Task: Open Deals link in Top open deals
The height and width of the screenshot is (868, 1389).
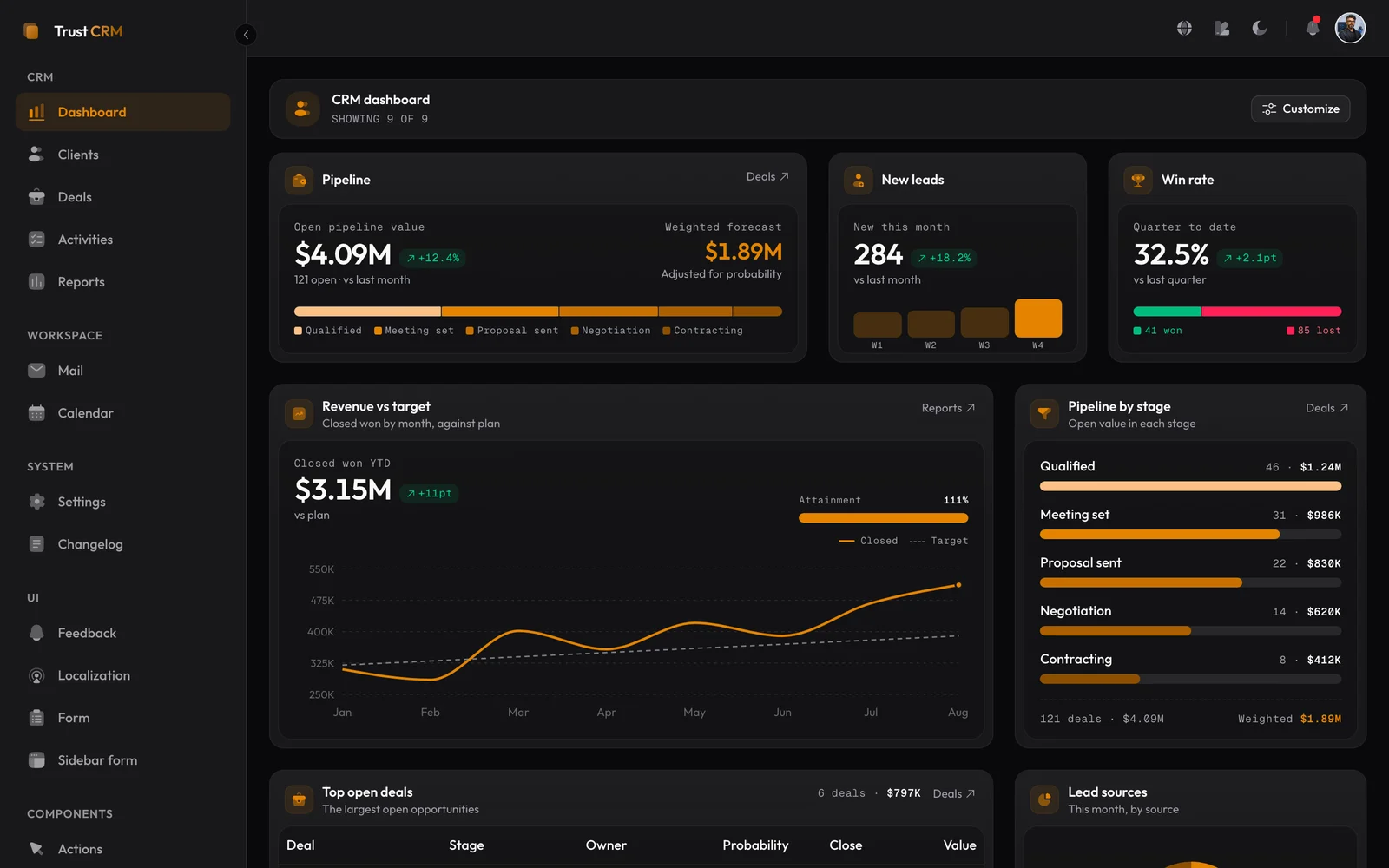Action: pos(954,794)
